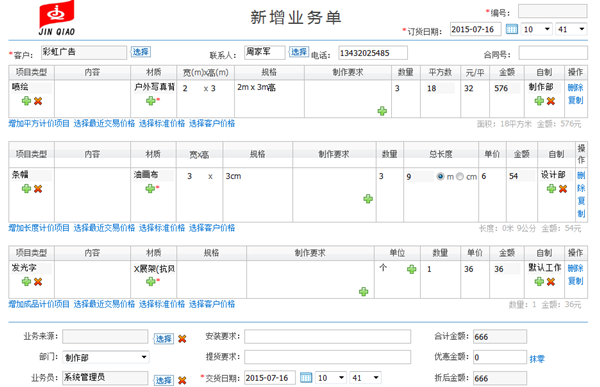Open calendar picker beside 交货日期 field

pyautogui.click(x=306, y=378)
